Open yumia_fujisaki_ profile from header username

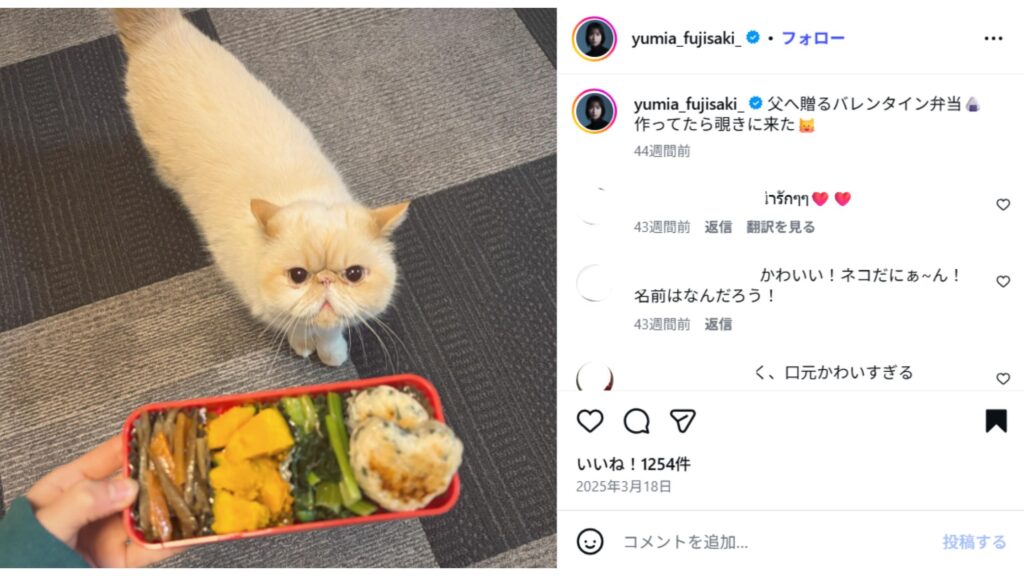[686, 39]
